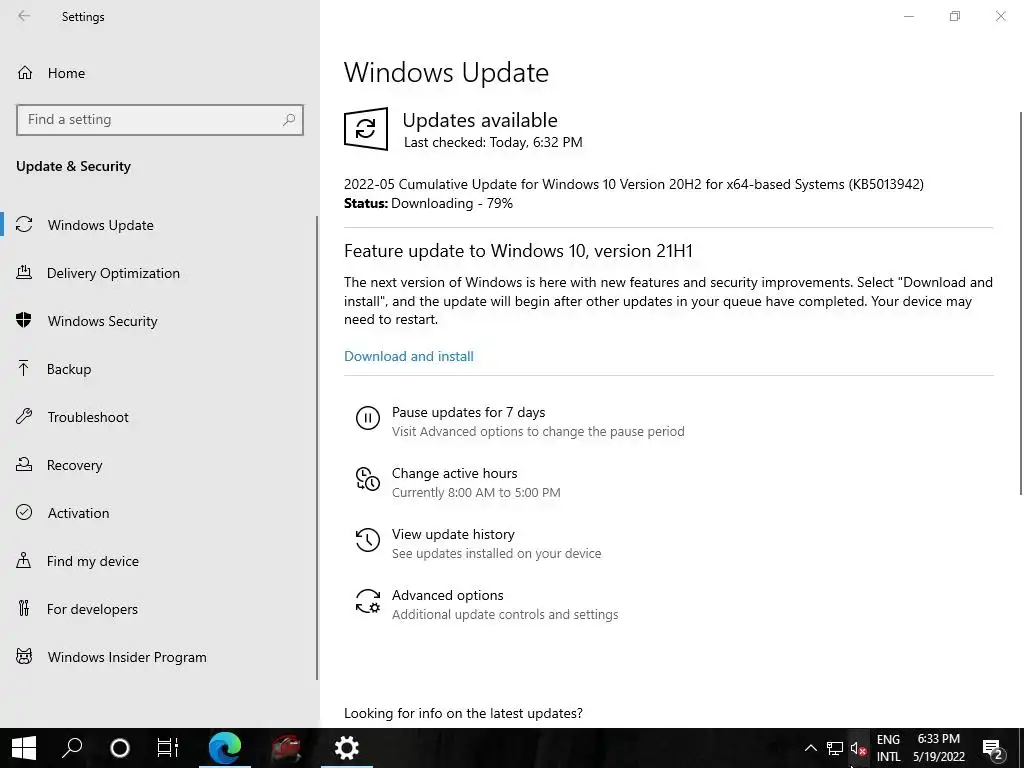Open the Windows Start menu
1024x768 pixels.
24,748
